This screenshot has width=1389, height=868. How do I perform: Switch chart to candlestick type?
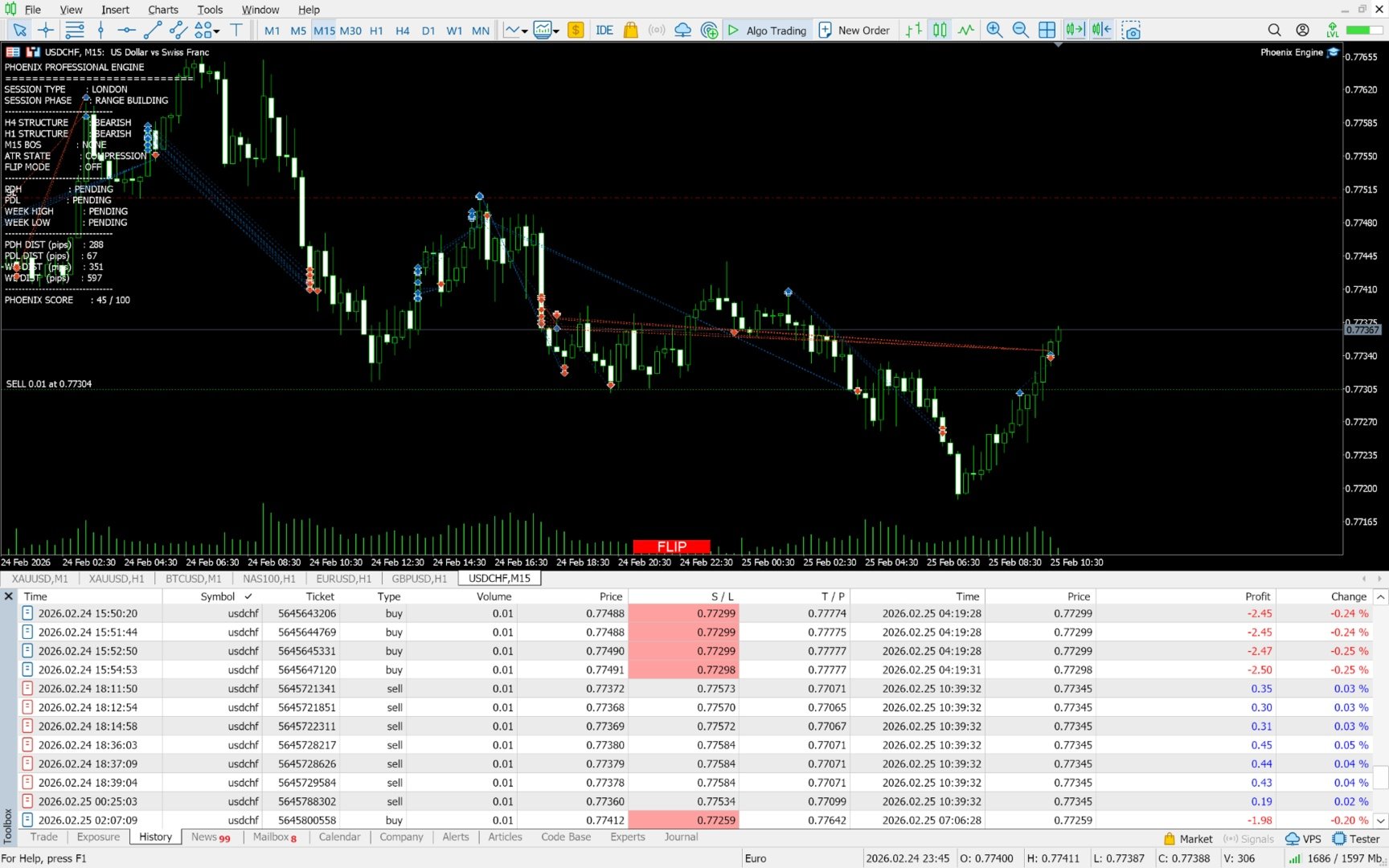coord(940,31)
